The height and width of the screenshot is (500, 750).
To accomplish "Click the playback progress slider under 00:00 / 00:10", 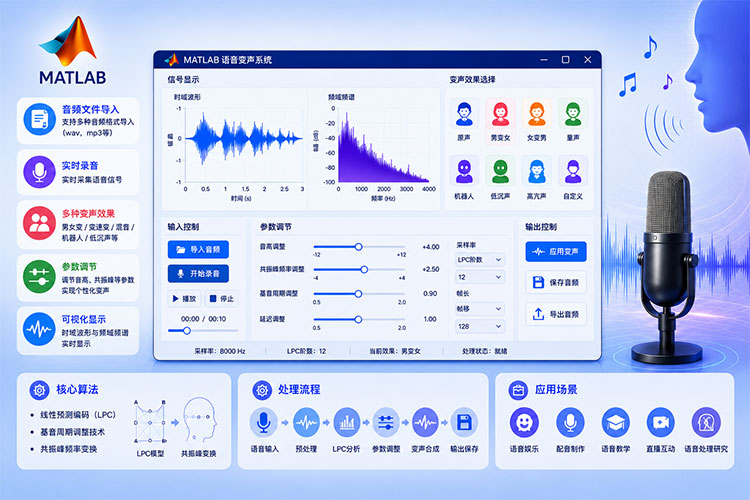I will pos(203,331).
